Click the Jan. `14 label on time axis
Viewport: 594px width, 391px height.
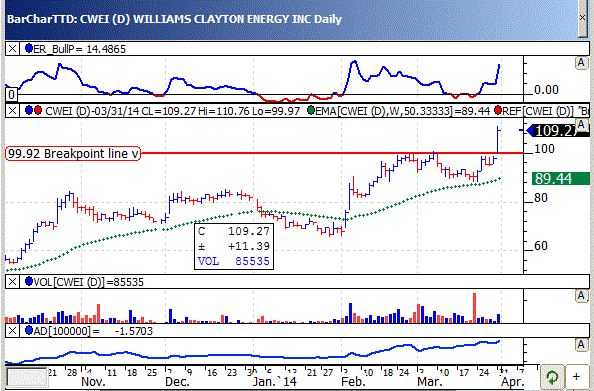tap(275, 381)
